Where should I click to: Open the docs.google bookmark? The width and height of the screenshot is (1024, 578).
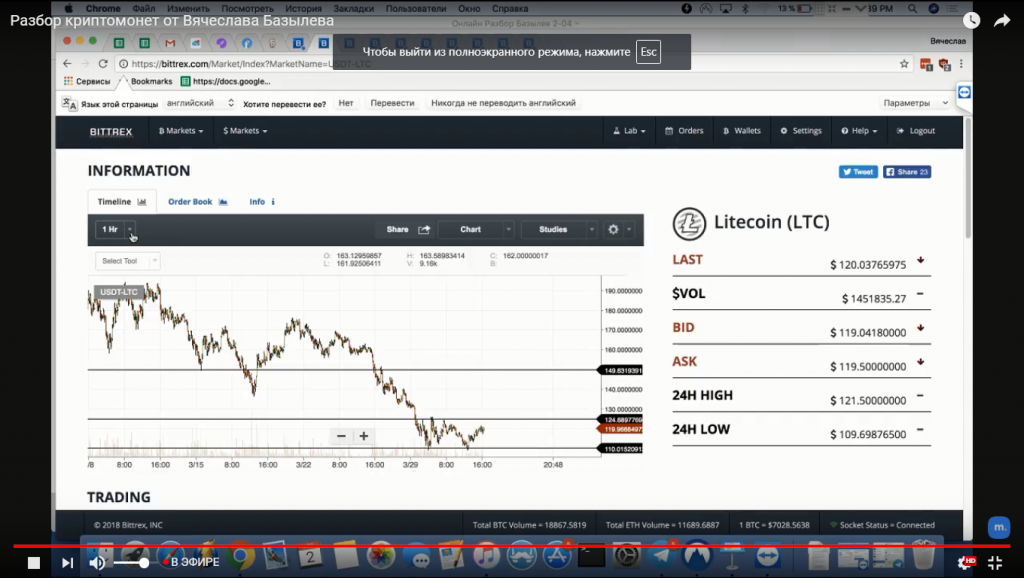[225, 82]
